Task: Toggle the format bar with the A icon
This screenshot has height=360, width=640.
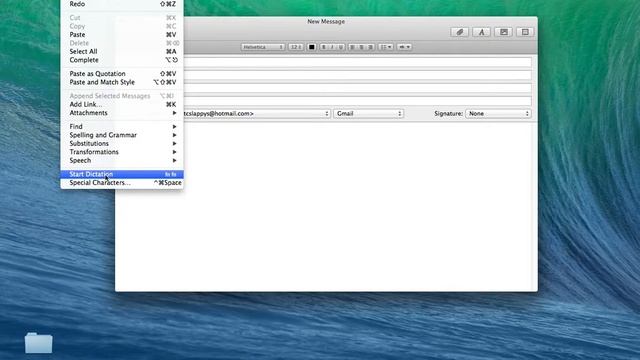Action: pos(482,32)
